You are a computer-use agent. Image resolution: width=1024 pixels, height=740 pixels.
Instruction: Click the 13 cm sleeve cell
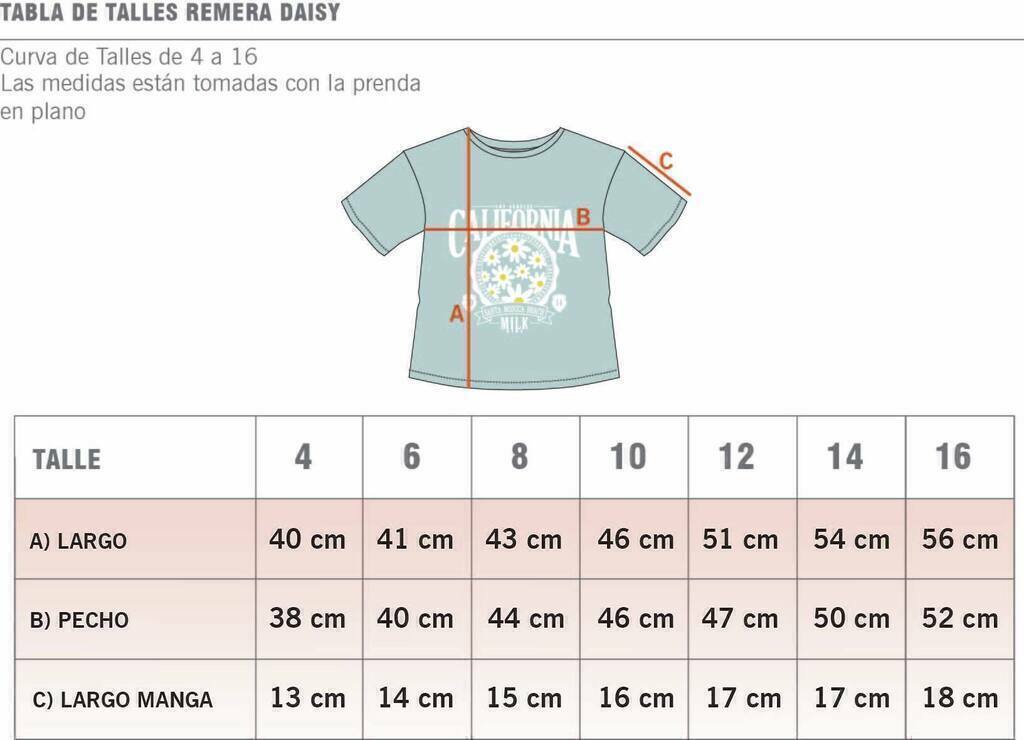(309, 698)
